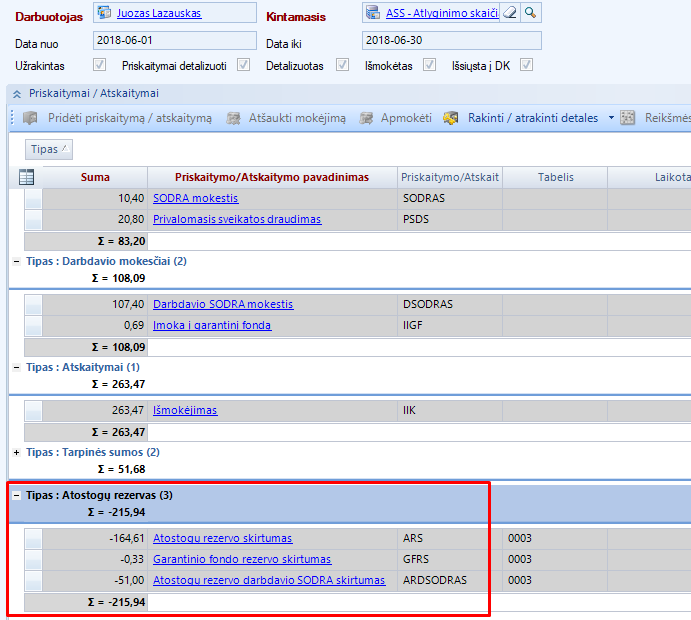
Task: Click the Tipas grouping column chip
Action: 49,149
